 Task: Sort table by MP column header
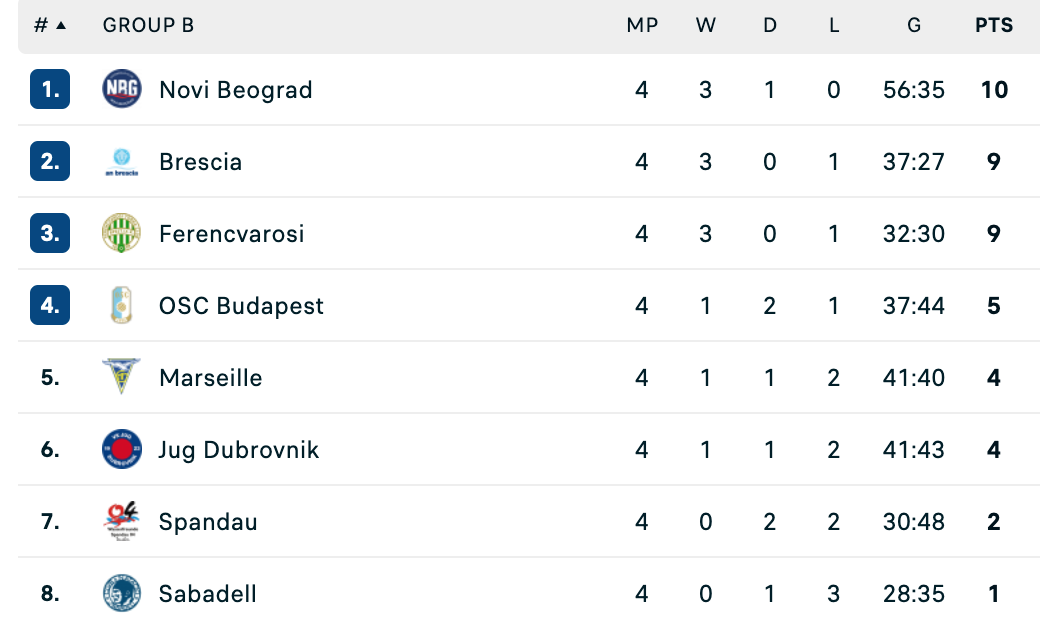tap(642, 25)
